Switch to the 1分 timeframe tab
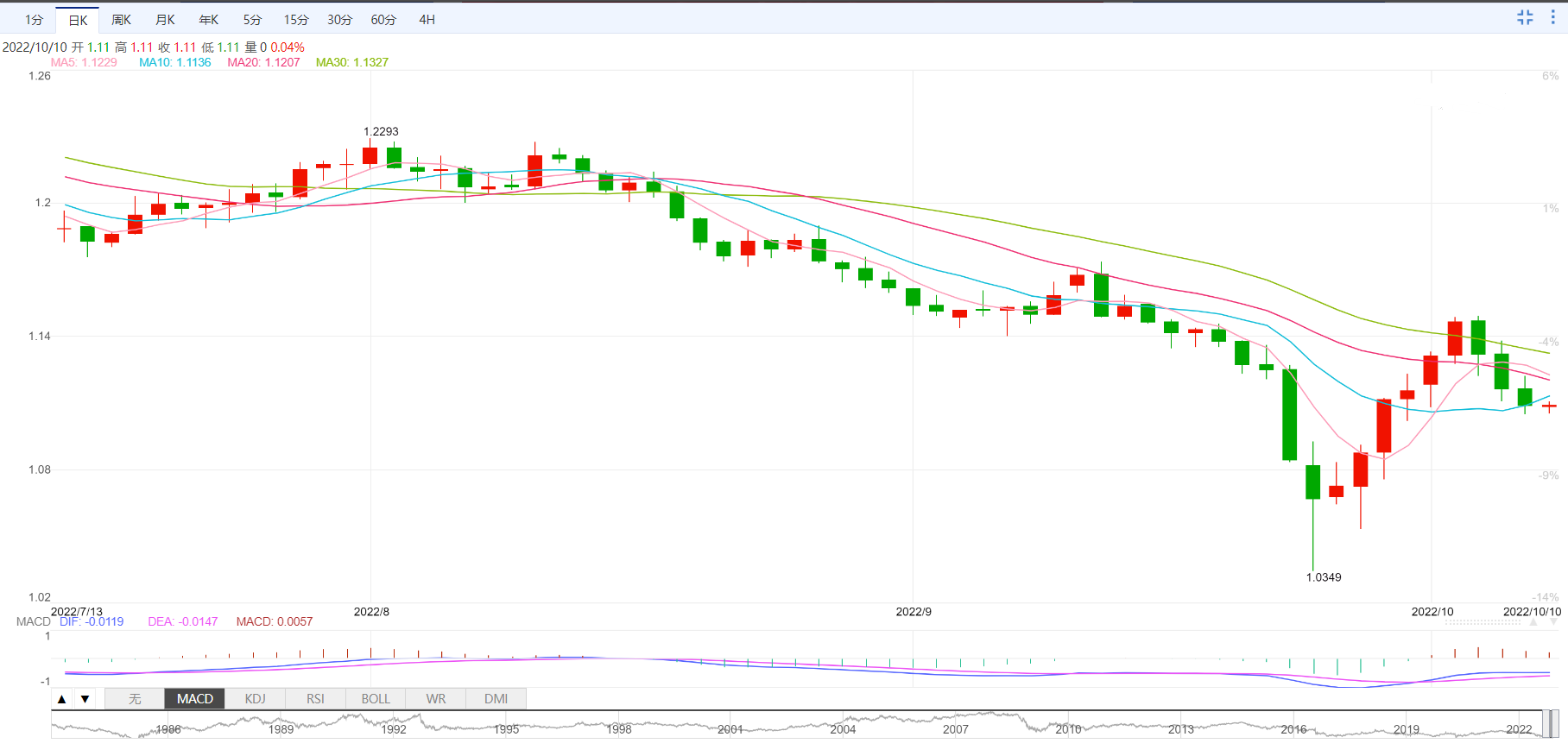 pyautogui.click(x=34, y=20)
